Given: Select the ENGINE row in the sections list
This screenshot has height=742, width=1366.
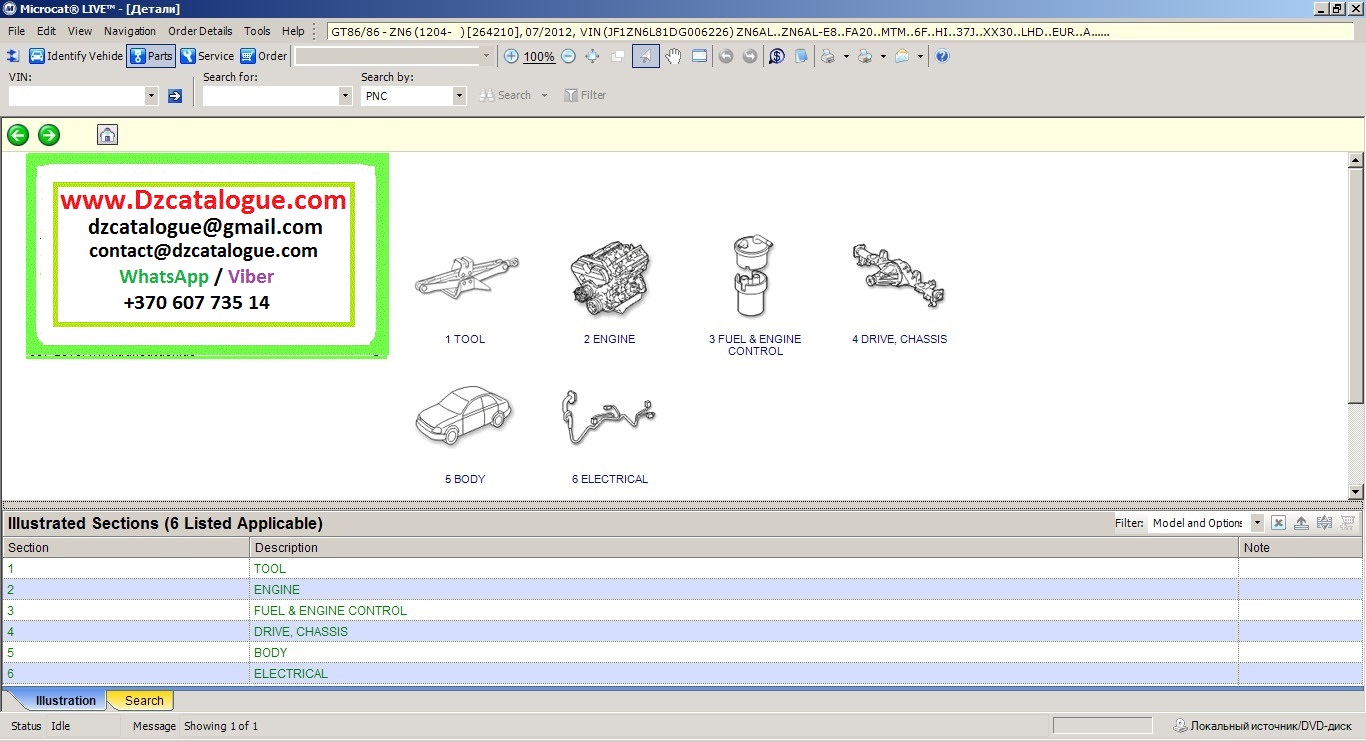Looking at the screenshot, I should coord(682,589).
